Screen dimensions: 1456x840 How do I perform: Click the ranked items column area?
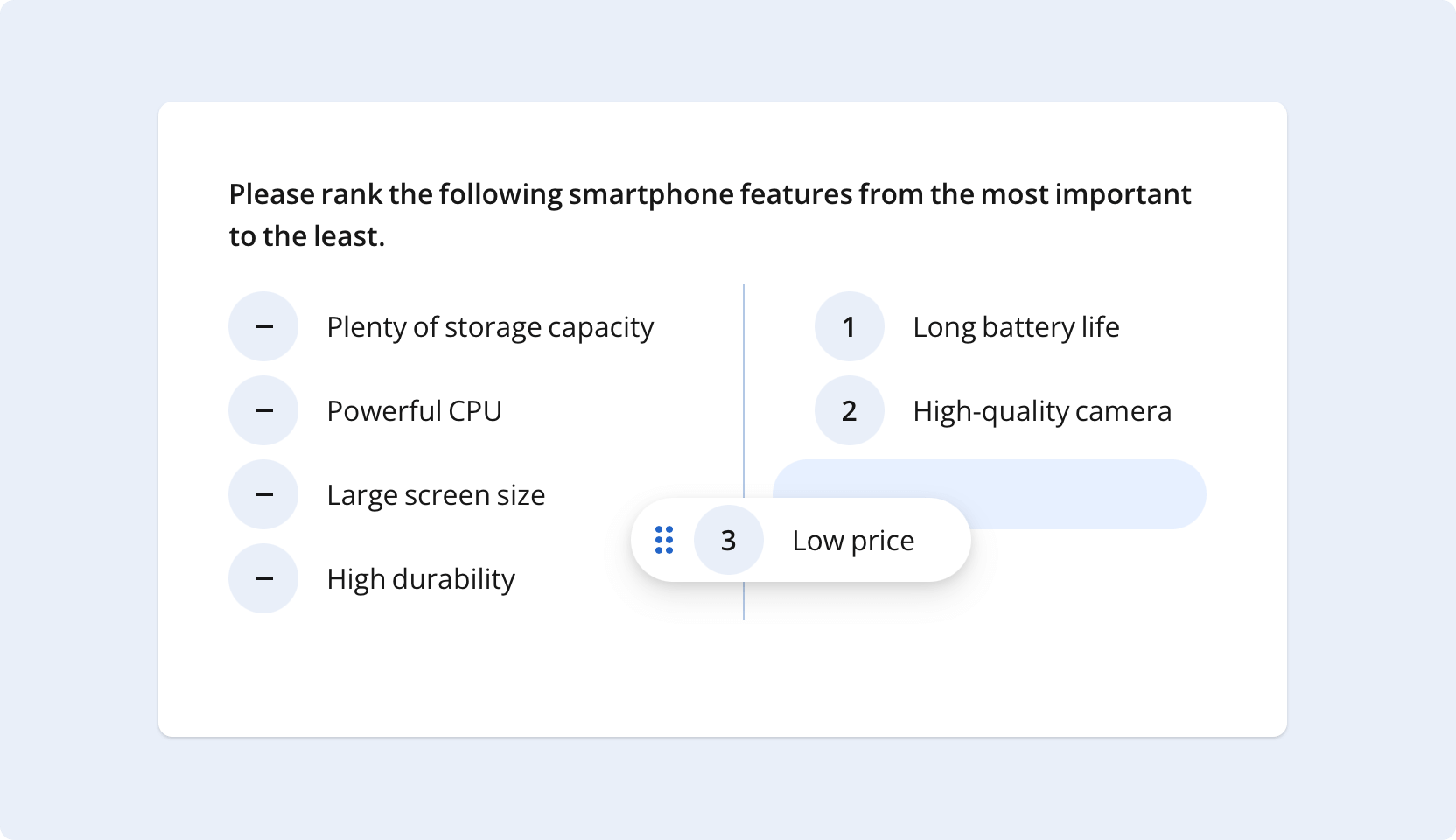[x=1006, y=367]
